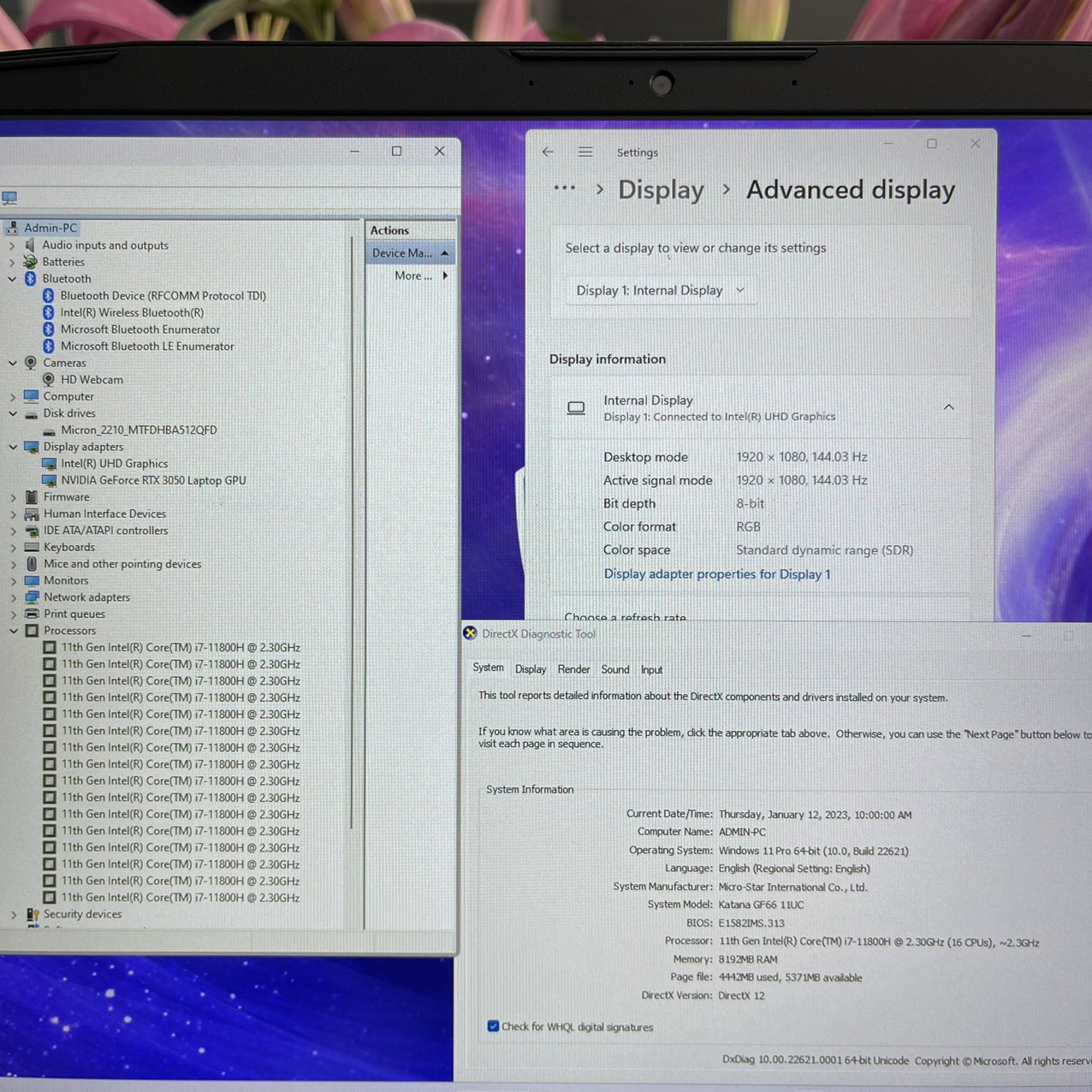The image size is (1092, 1092).
Task: Click the Micro-Star International Co., Ltd. value
Action: (793, 887)
